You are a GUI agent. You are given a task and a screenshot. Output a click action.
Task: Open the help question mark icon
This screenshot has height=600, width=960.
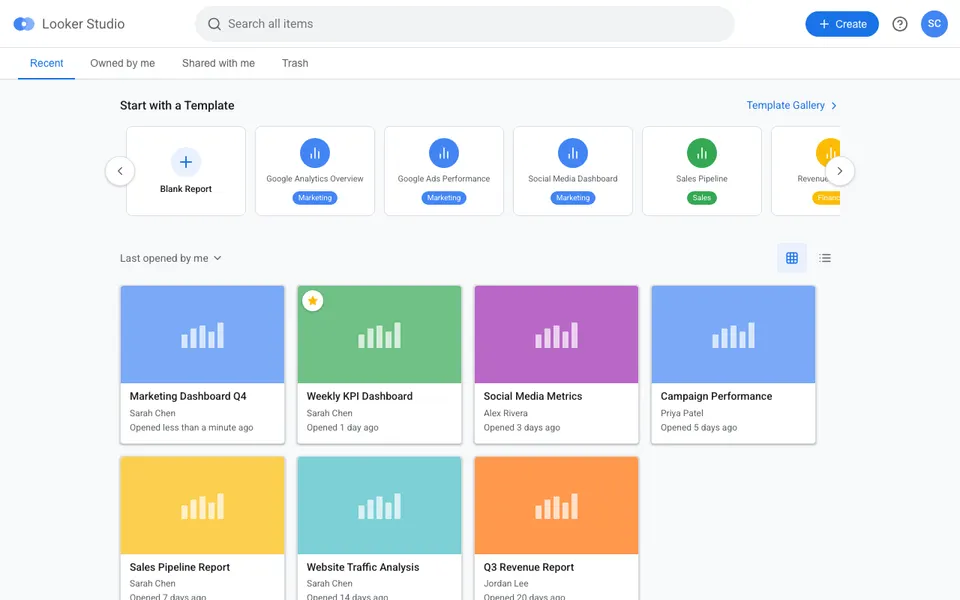899,24
